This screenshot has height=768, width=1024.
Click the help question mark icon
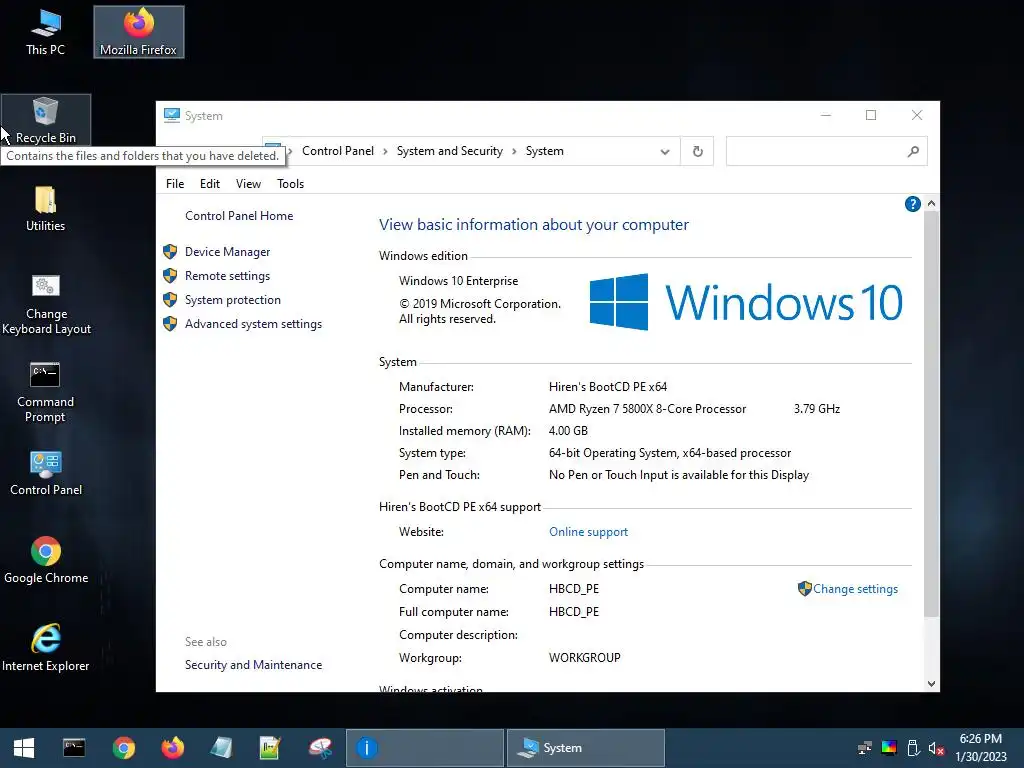coord(912,204)
